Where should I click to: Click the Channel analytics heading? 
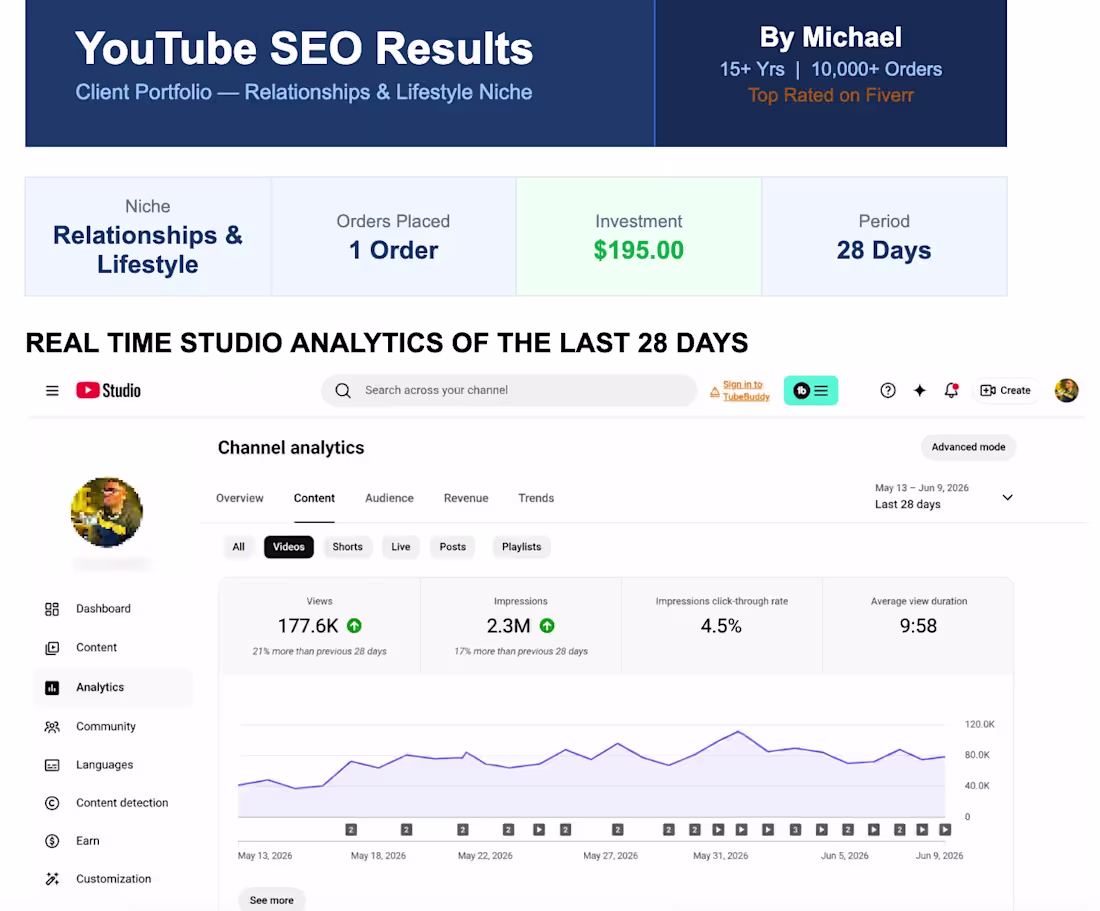click(x=291, y=447)
